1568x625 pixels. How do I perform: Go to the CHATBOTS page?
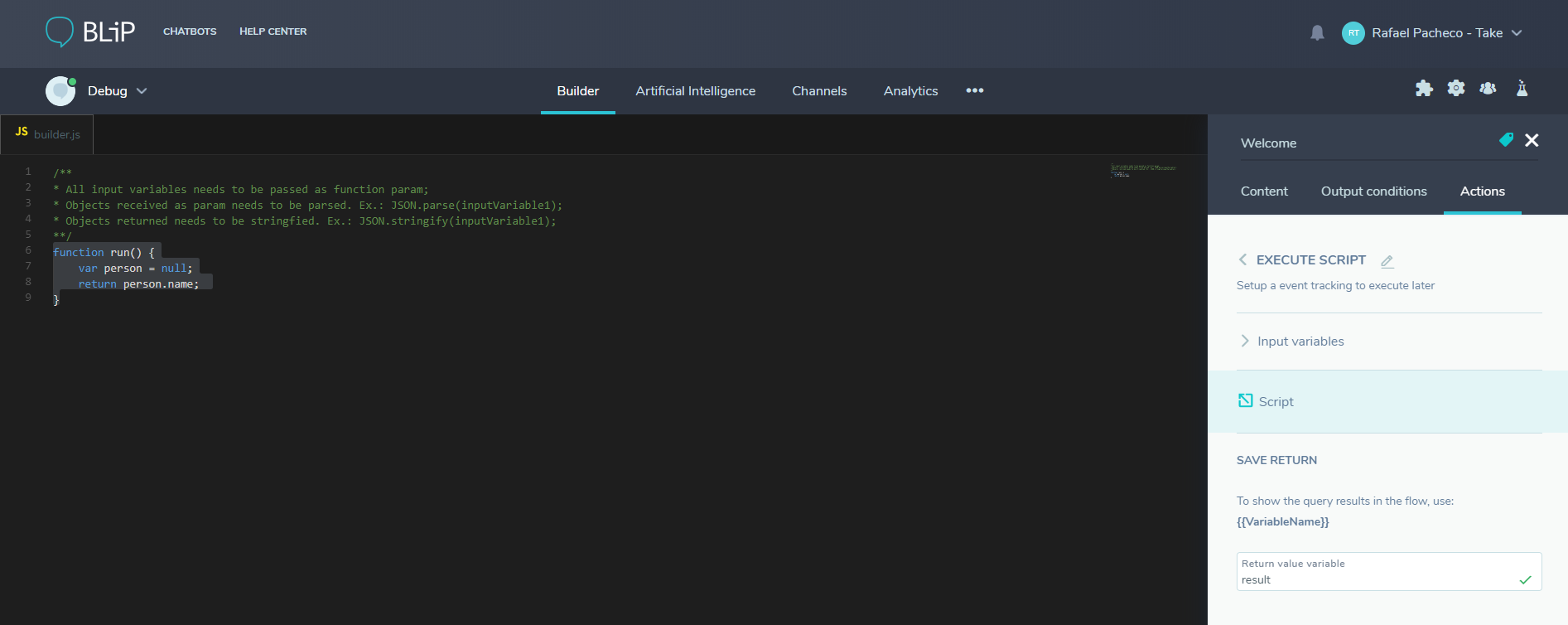pos(190,31)
